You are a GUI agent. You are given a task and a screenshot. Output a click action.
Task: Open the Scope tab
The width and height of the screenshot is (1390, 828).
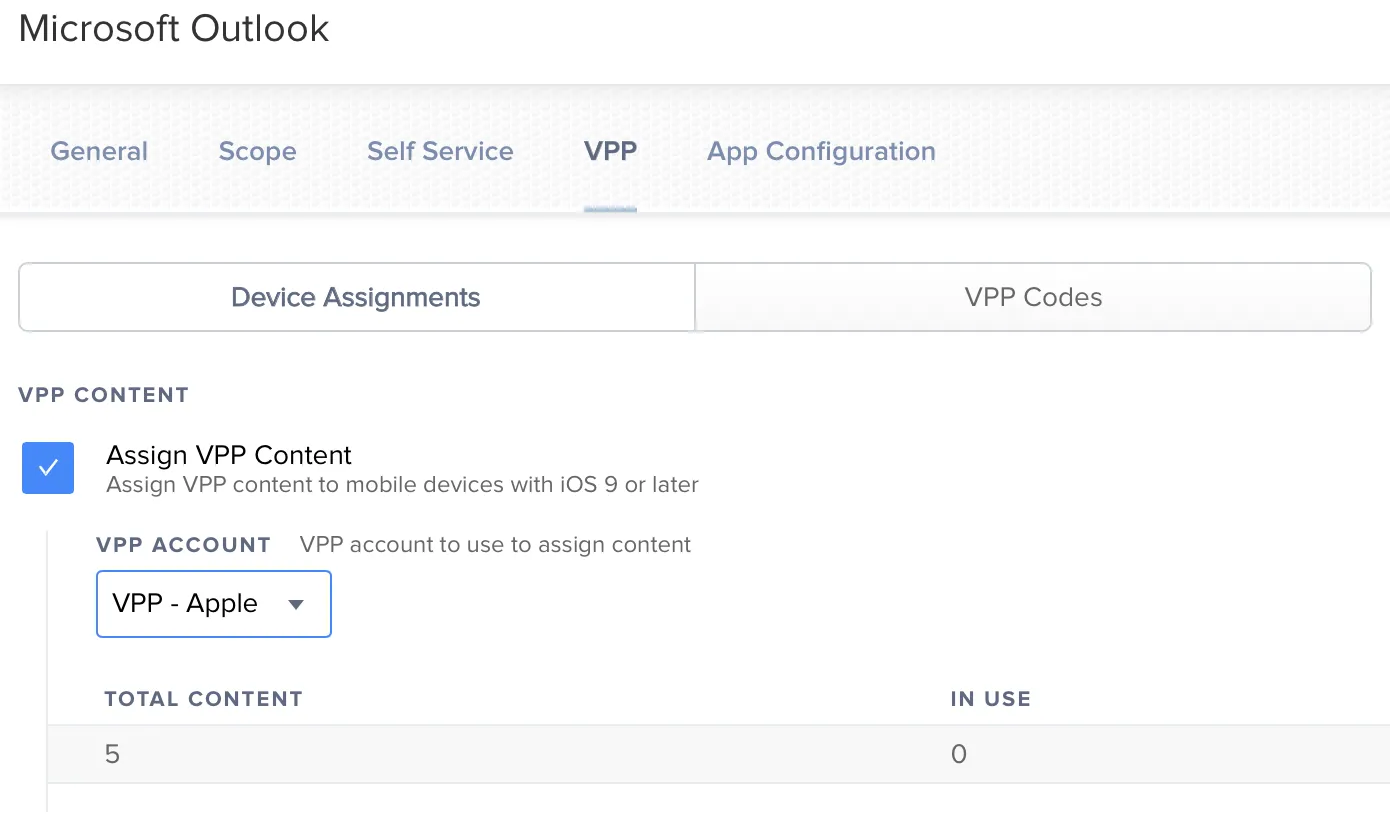[x=257, y=151]
